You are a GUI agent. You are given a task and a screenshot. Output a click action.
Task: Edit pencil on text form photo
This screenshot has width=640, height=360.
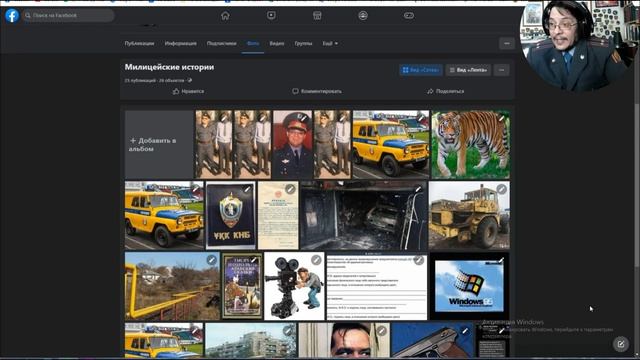tap(418, 260)
